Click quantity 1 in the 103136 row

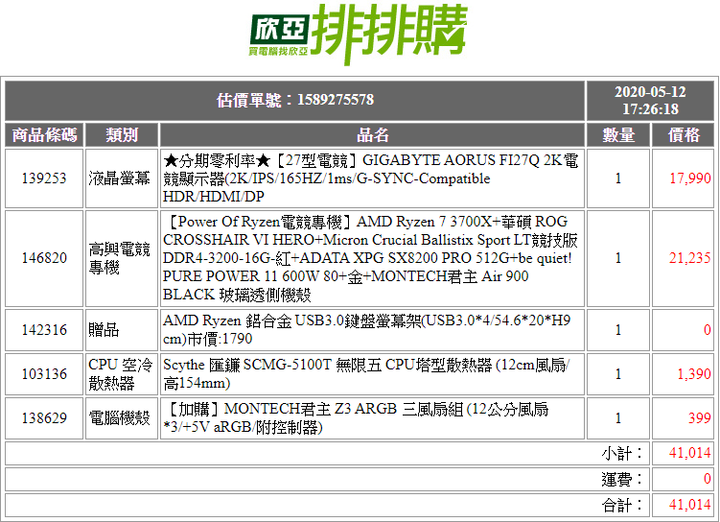click(x=619, y=374)
